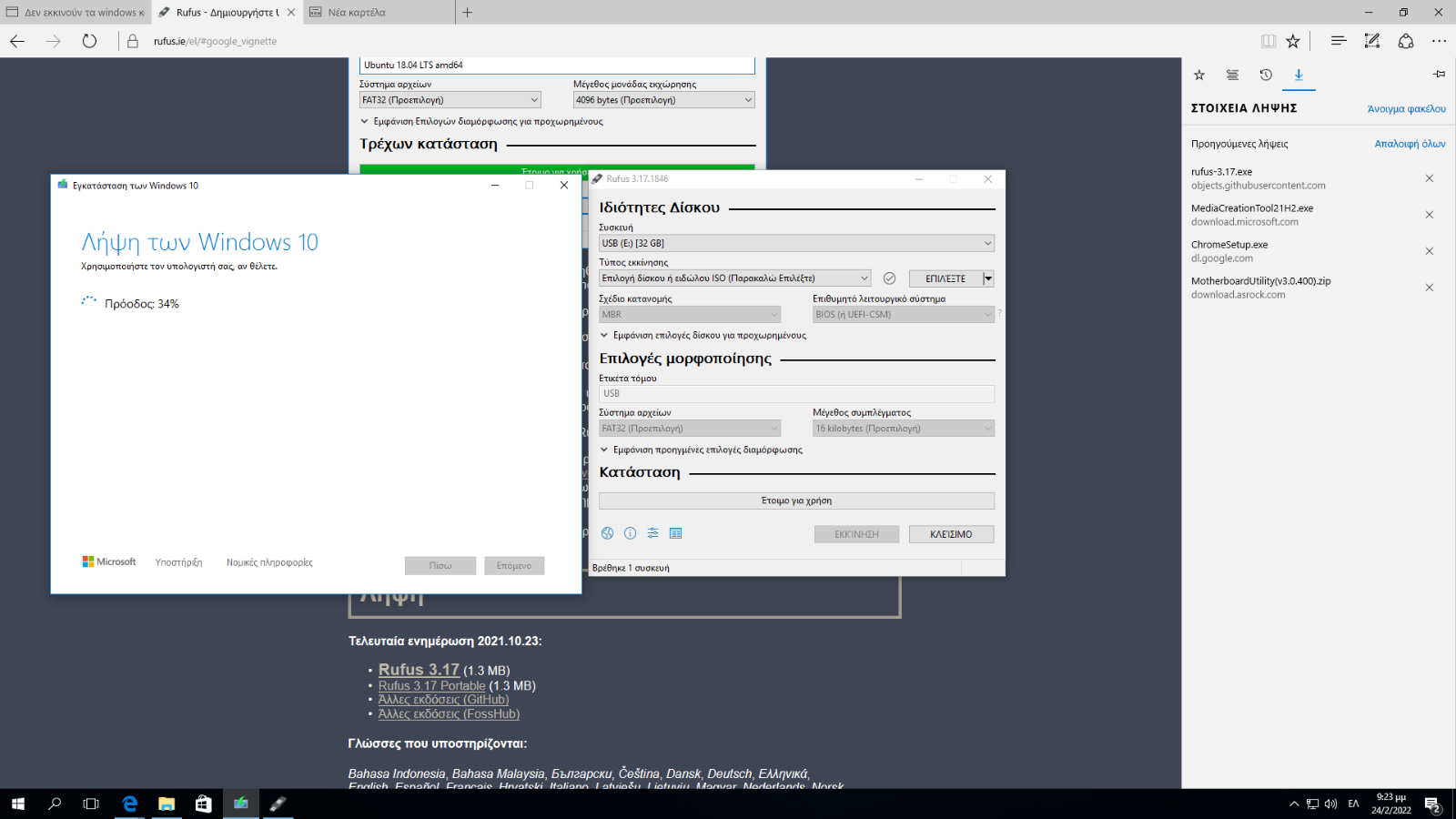The width and height of the screenshot is (1456, 819).
Task: Open Edge Downloads tab in hub
Action: (1299, 75)
